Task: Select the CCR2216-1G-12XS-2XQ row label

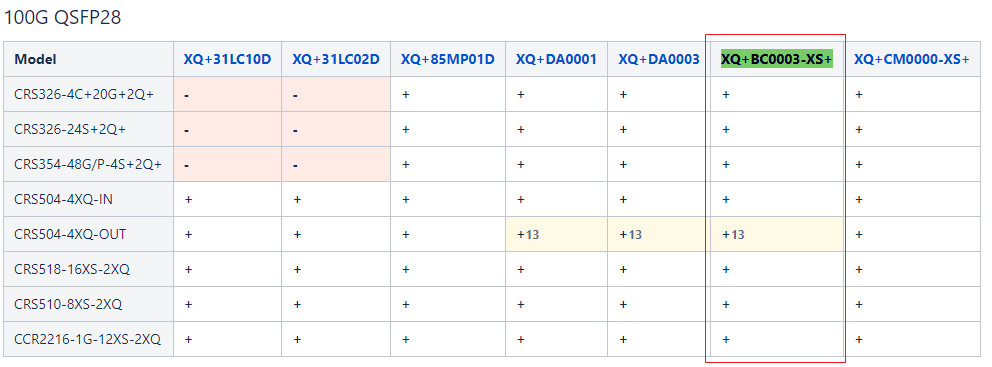Action: tap(87, 339)
